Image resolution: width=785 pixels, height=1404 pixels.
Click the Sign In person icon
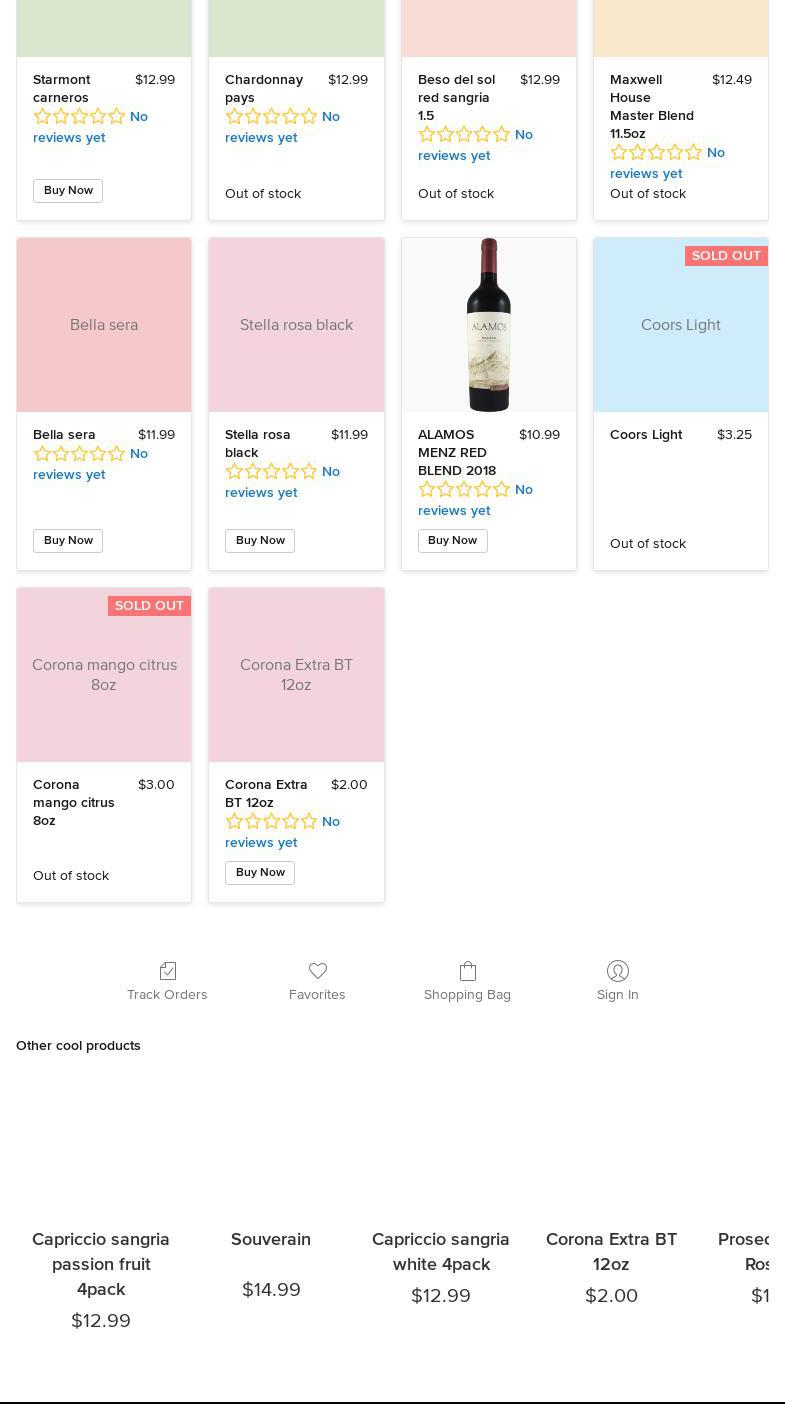point(617,971)
